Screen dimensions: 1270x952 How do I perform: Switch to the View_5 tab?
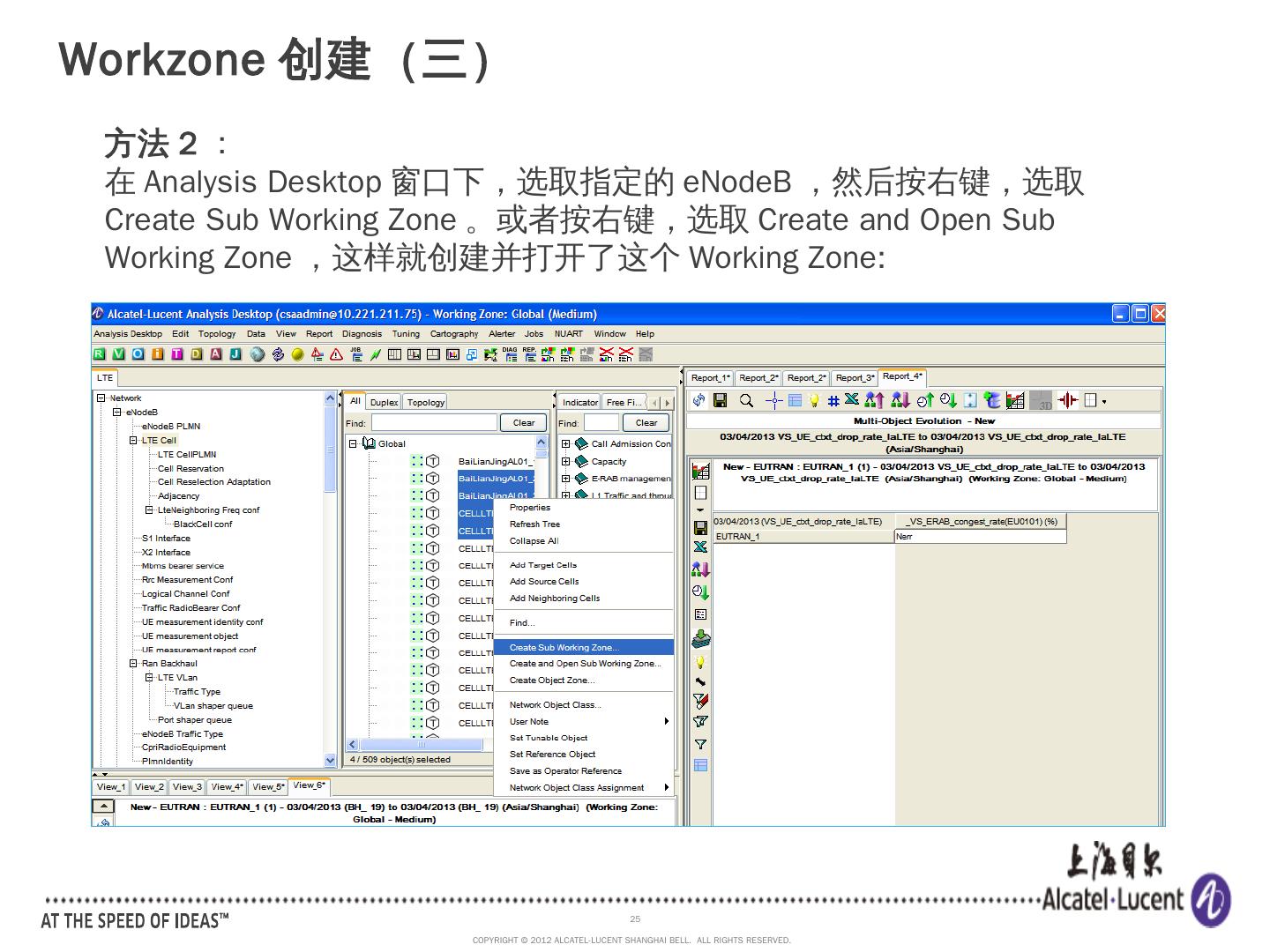click(x=268, y=787)
